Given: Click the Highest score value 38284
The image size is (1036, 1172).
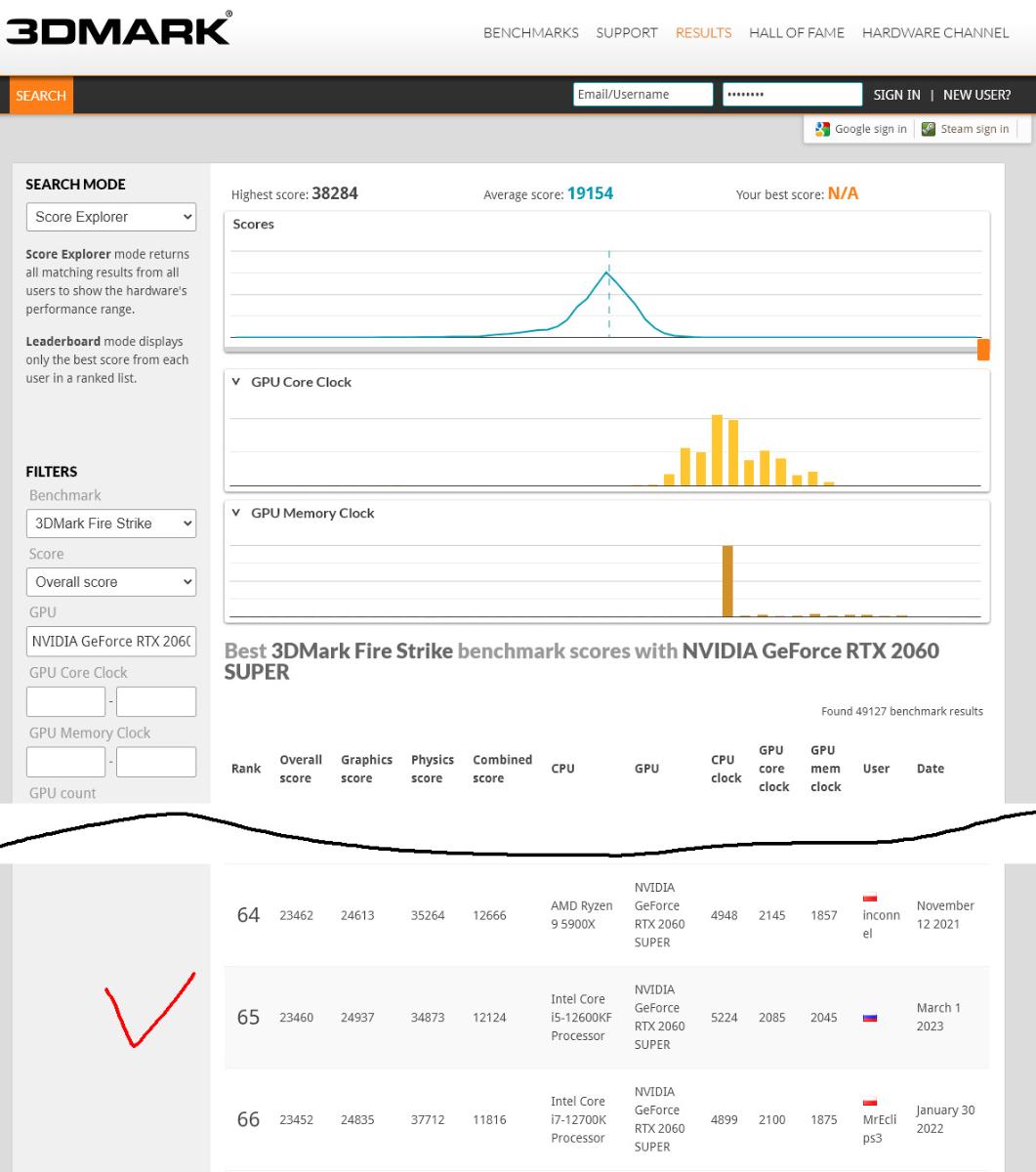Looking at the screenshot, I should pyautogui.click(x=335, y=193).
